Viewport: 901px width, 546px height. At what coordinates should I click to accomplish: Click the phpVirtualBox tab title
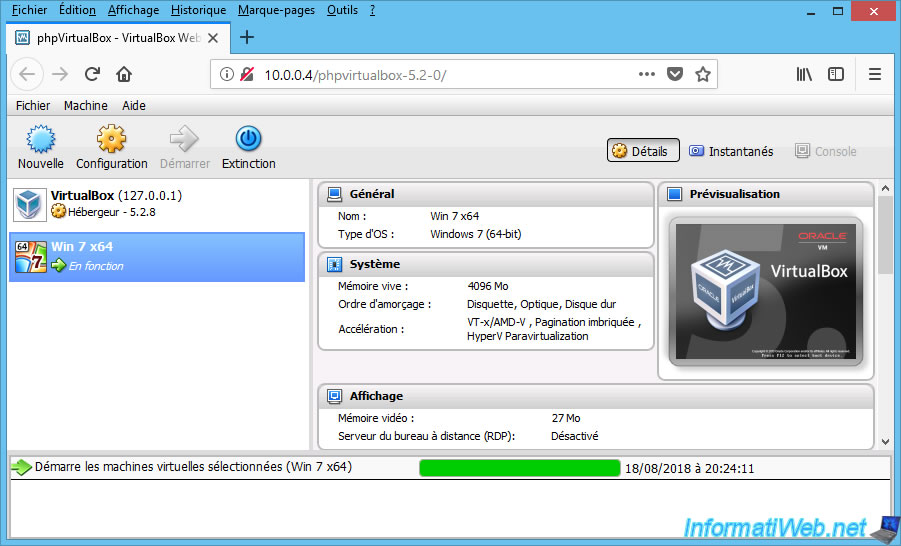tap(118, 38)
